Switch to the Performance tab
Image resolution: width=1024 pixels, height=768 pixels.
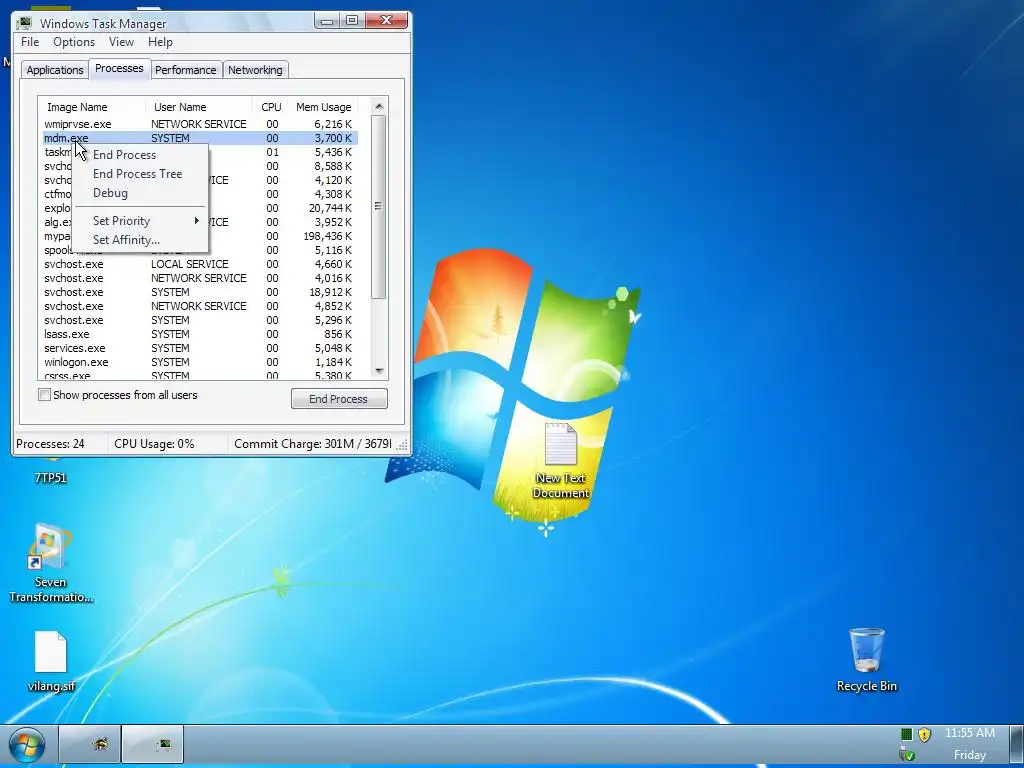click(x=185, y=70)
